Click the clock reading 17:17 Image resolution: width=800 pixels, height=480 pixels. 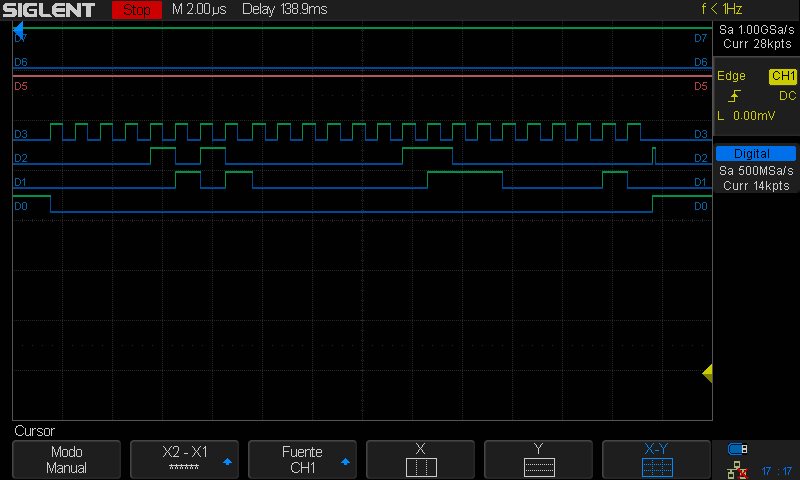[776, 471]
